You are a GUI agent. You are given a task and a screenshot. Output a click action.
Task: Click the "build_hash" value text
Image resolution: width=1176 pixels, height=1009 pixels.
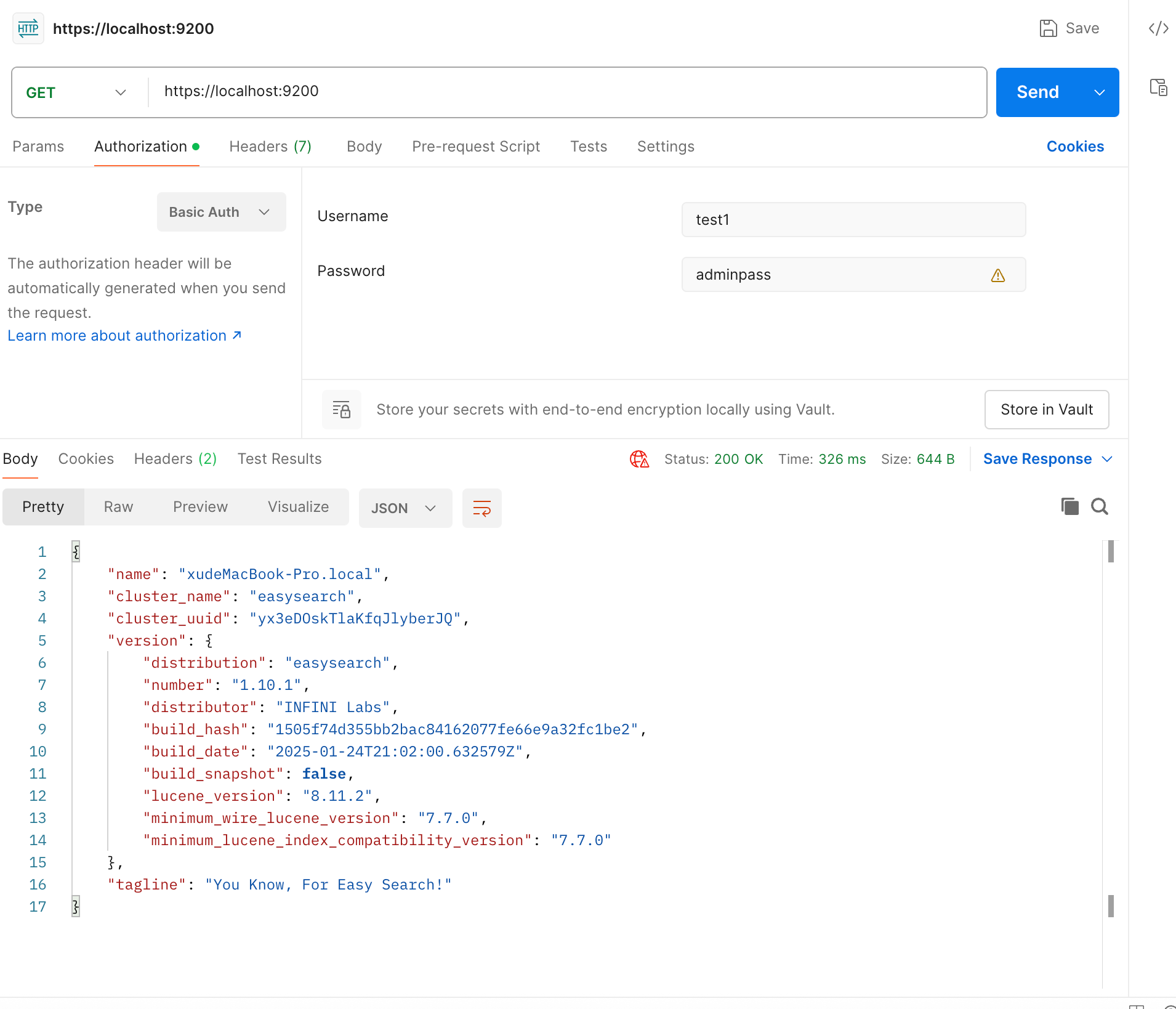453,729
